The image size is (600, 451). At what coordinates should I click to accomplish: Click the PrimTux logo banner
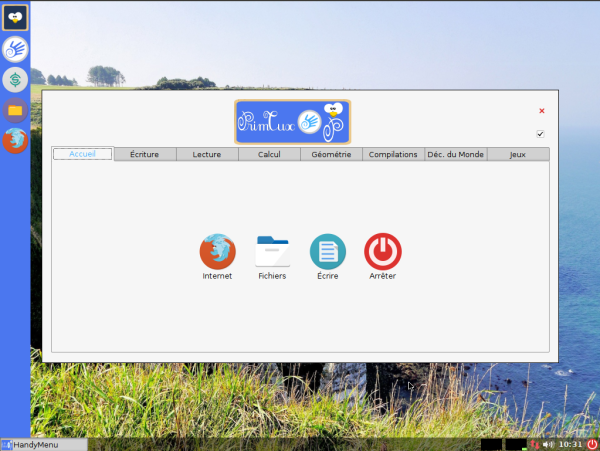click(x=293, y=122)
